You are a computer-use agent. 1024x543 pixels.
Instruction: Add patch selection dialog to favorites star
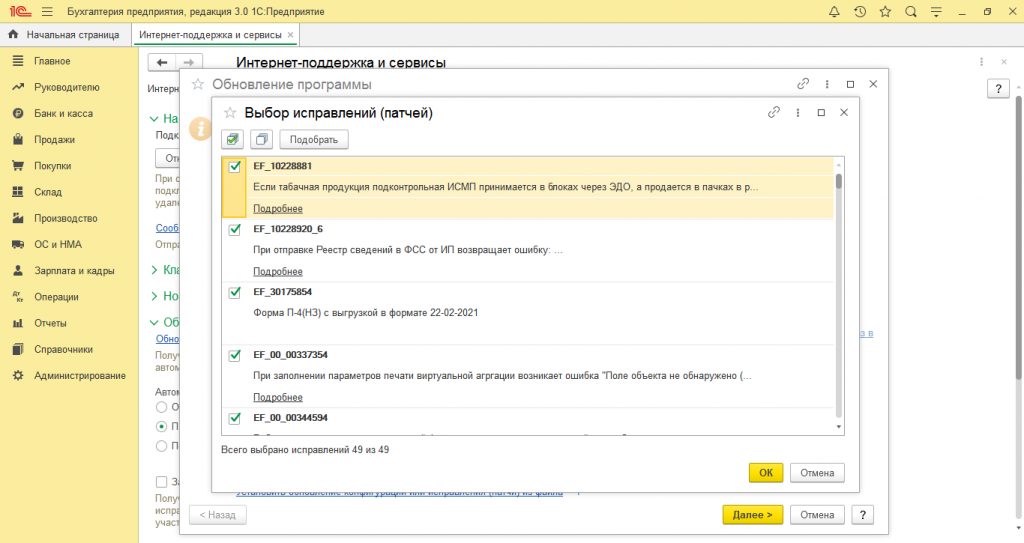(x=230, y=113)
